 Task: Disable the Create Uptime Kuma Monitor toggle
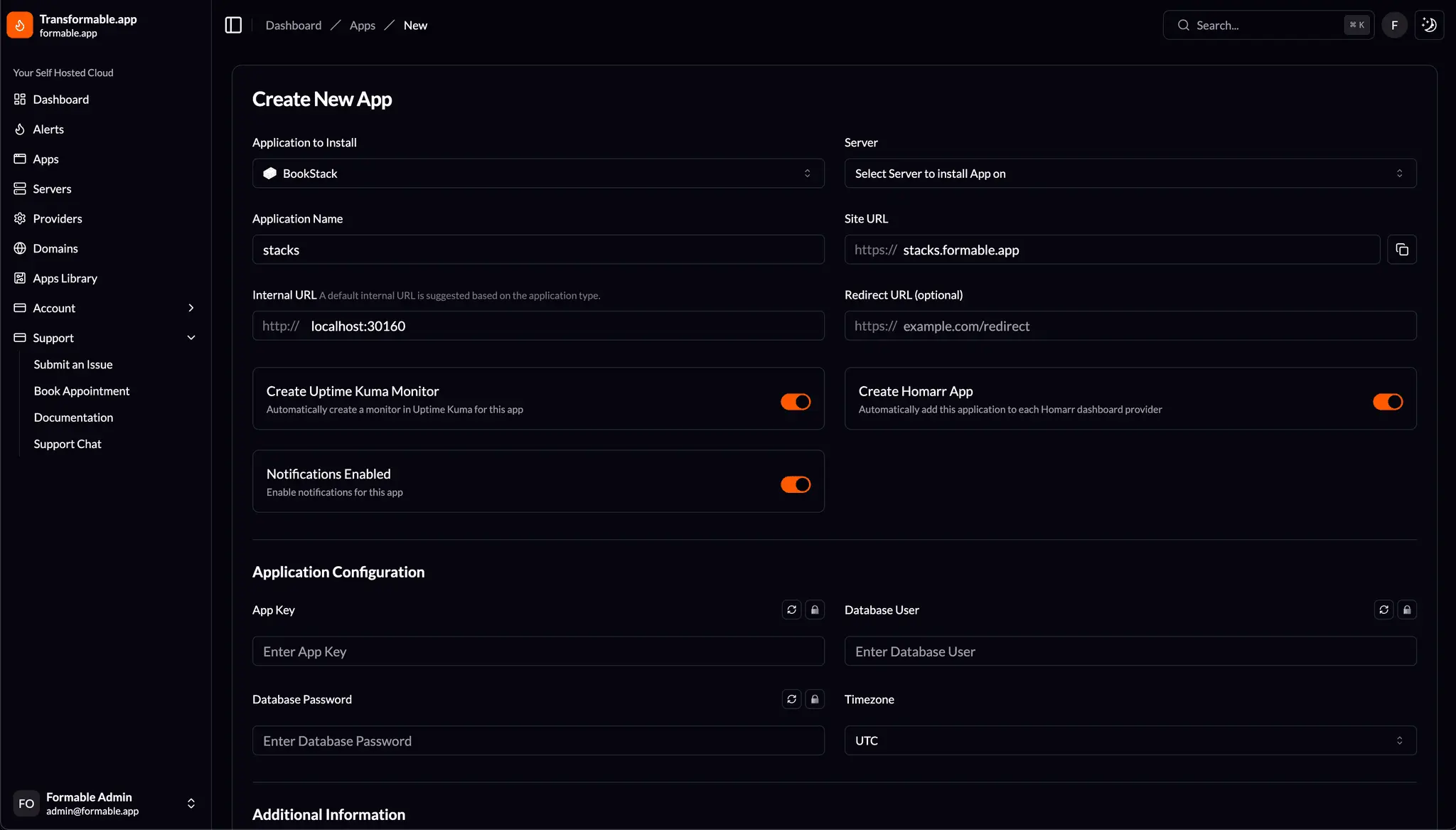coord(796,402)
